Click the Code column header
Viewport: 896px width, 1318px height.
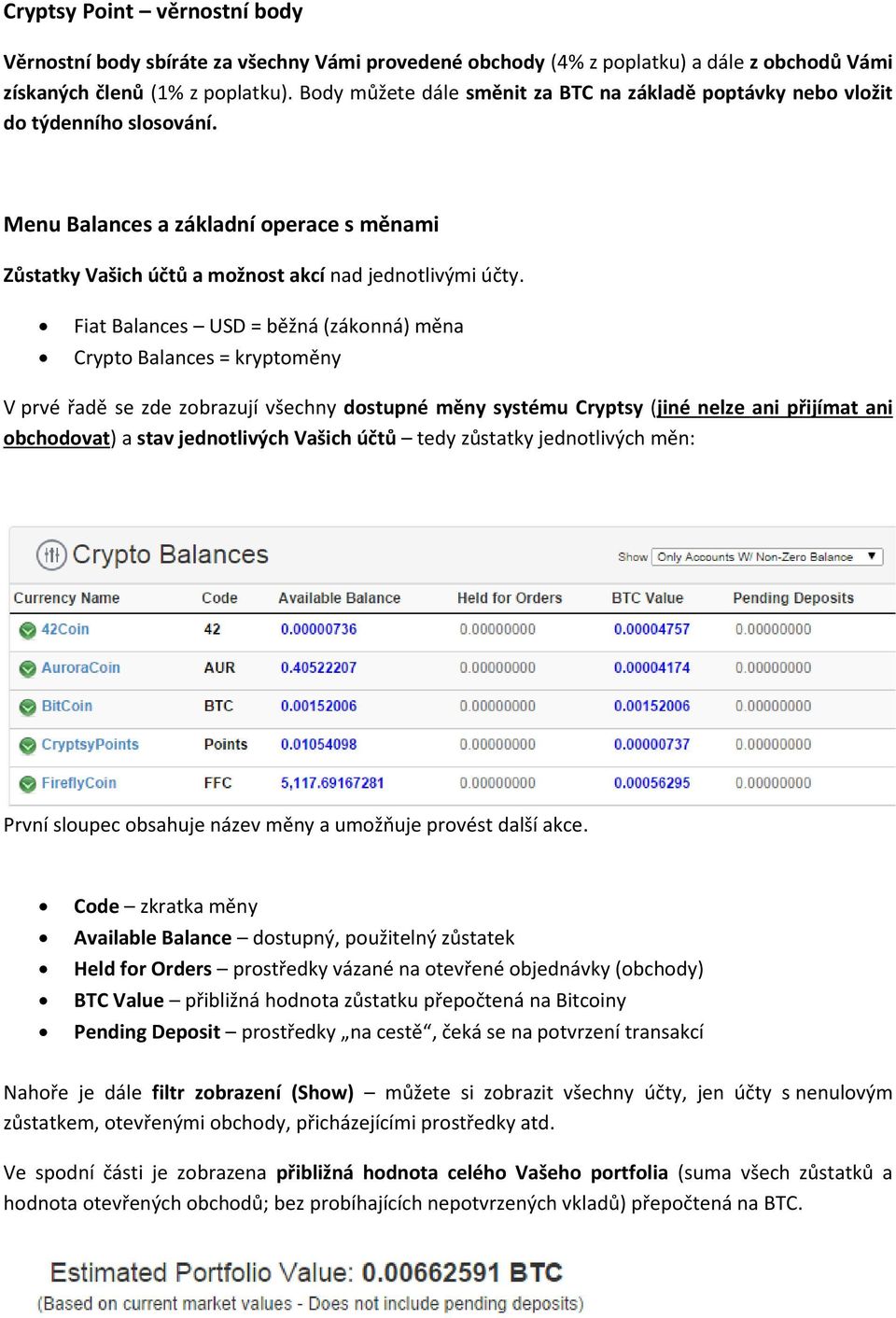pyautogui.click(x=219, y=597)
